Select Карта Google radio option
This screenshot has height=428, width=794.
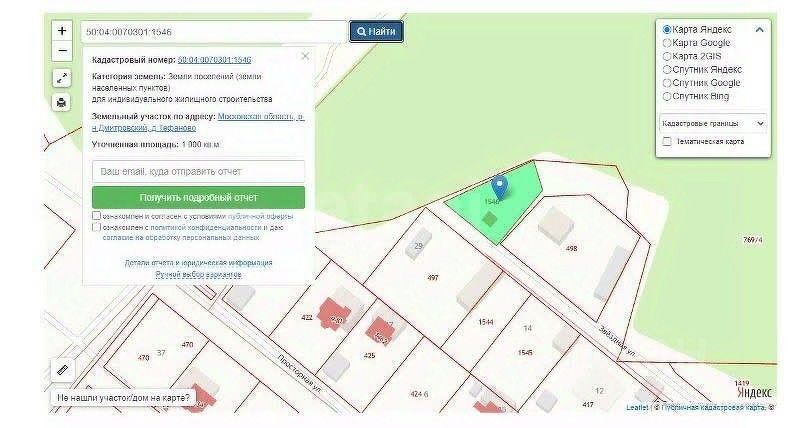tap(667, 43)
